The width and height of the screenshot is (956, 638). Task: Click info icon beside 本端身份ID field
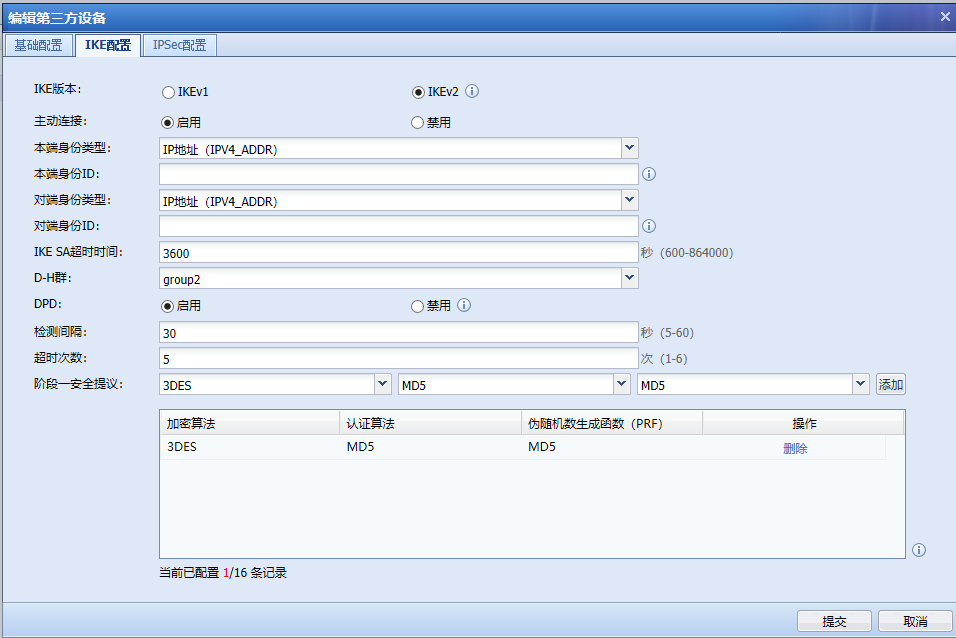(649, 174)
